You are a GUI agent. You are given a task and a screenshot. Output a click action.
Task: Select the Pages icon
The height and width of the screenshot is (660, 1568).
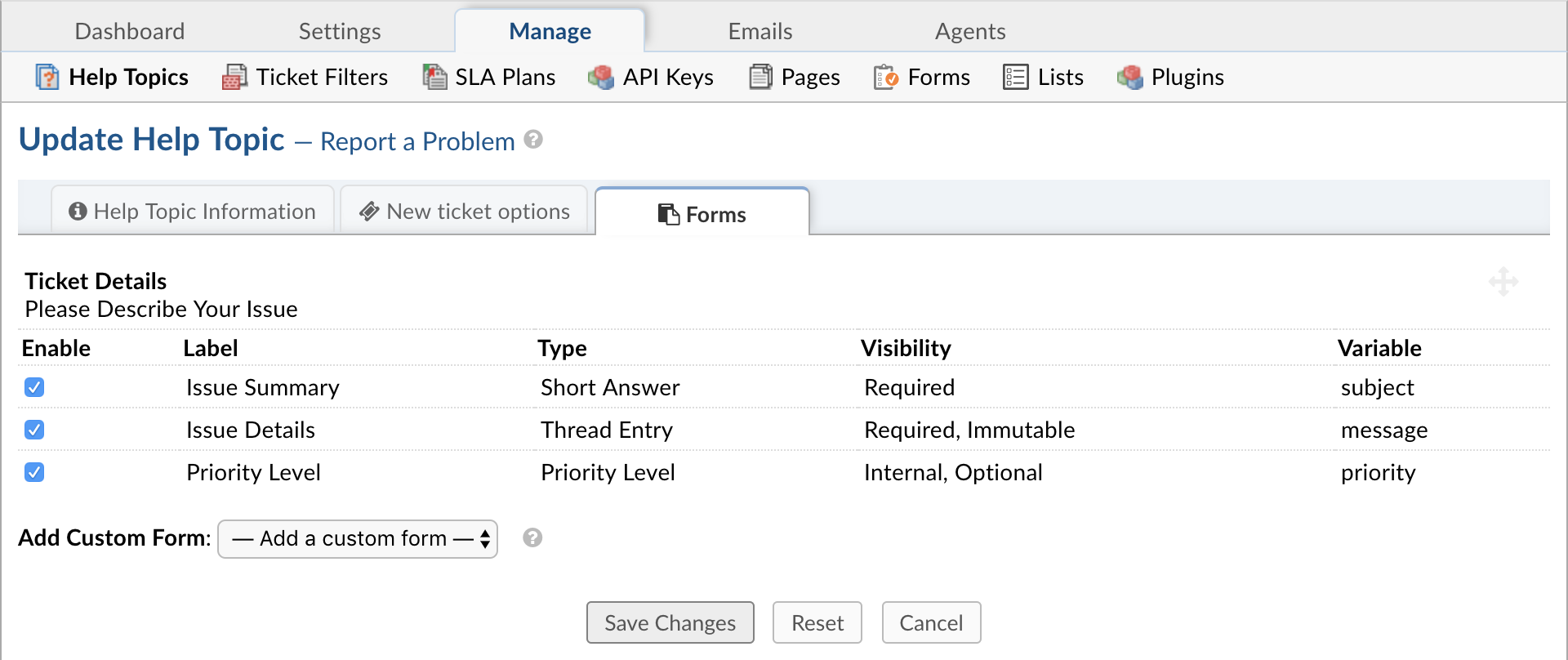760,76
